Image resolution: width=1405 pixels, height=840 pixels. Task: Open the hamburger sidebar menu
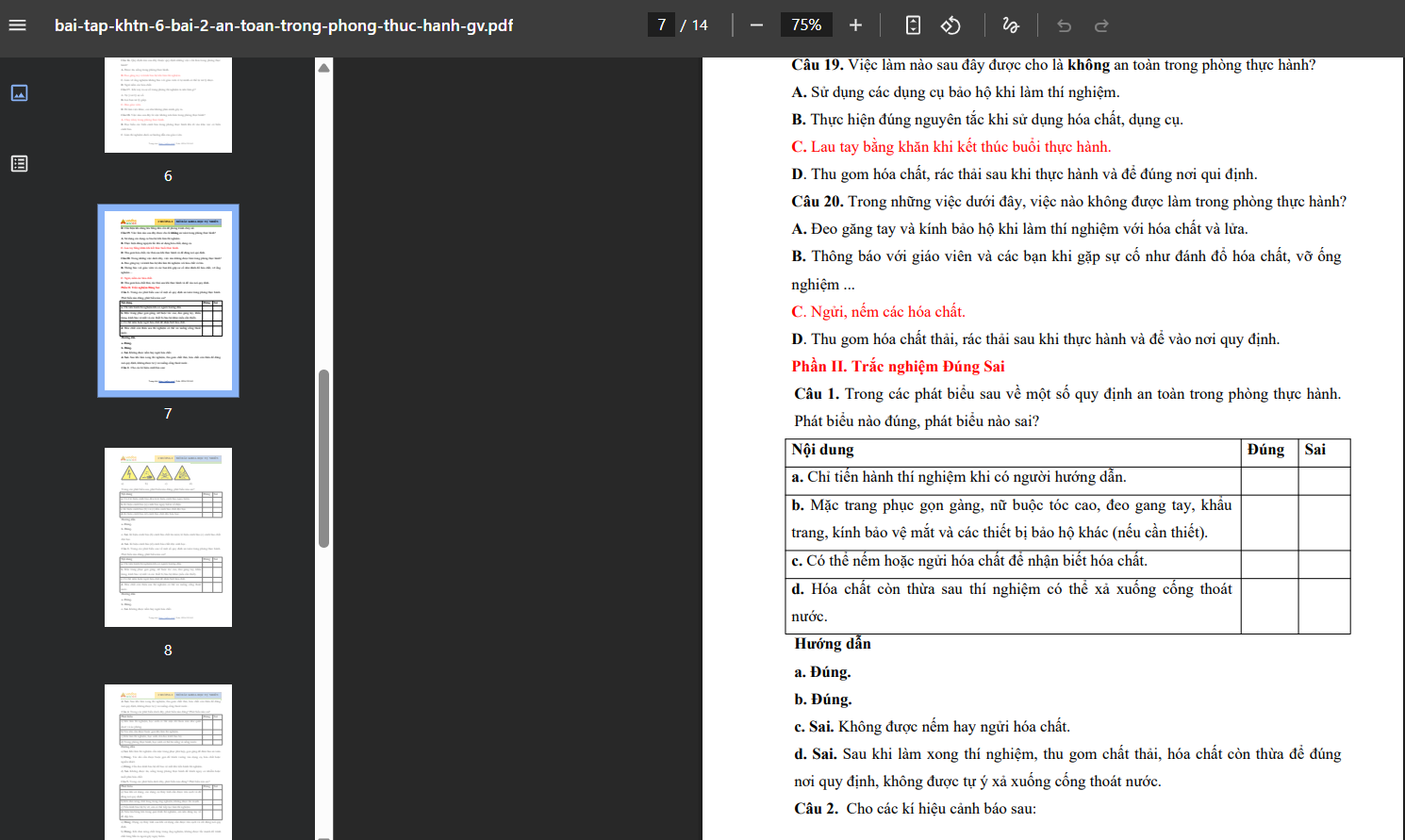[x=17, y=25]
